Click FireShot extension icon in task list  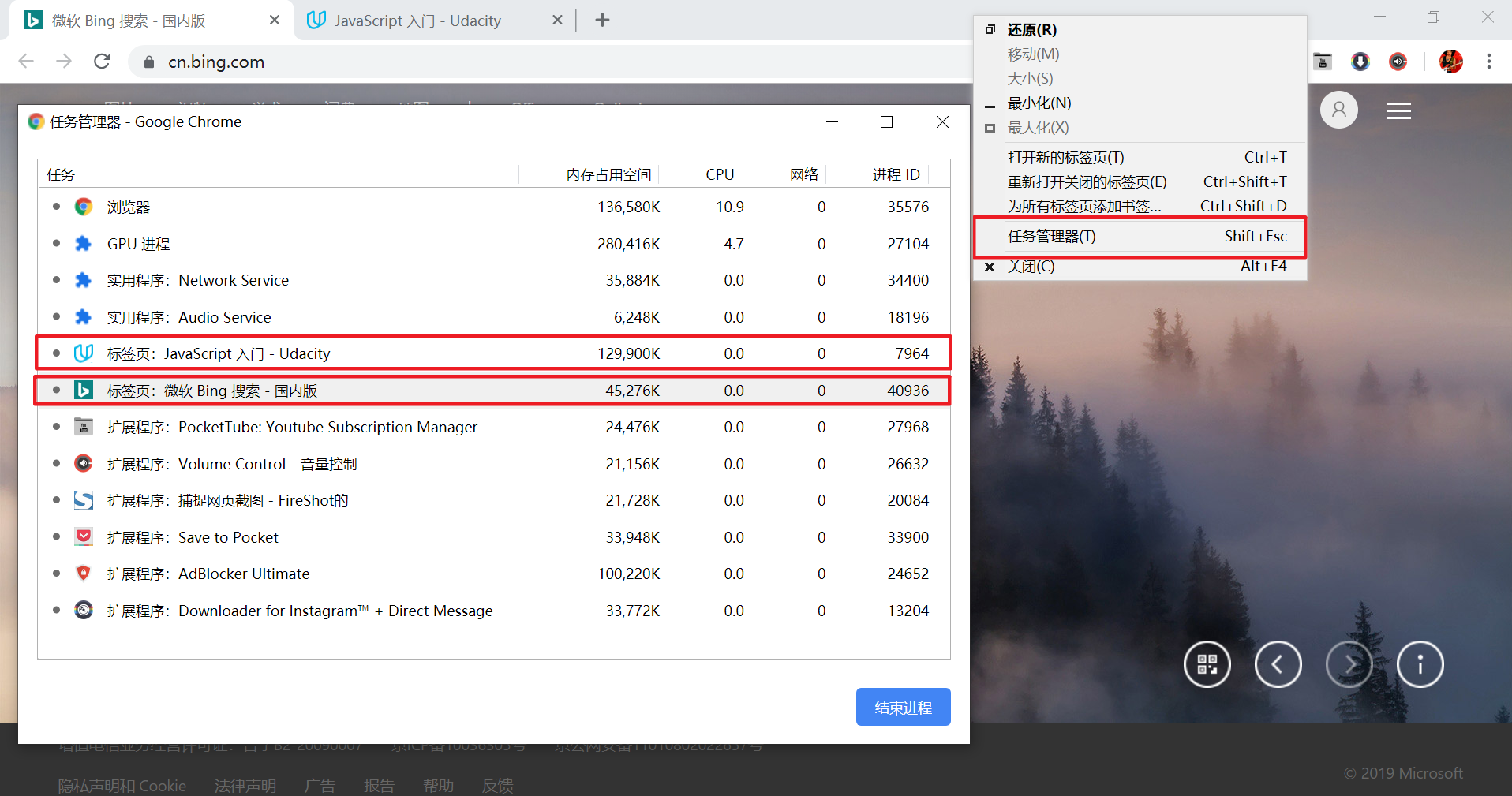point(84,500)
